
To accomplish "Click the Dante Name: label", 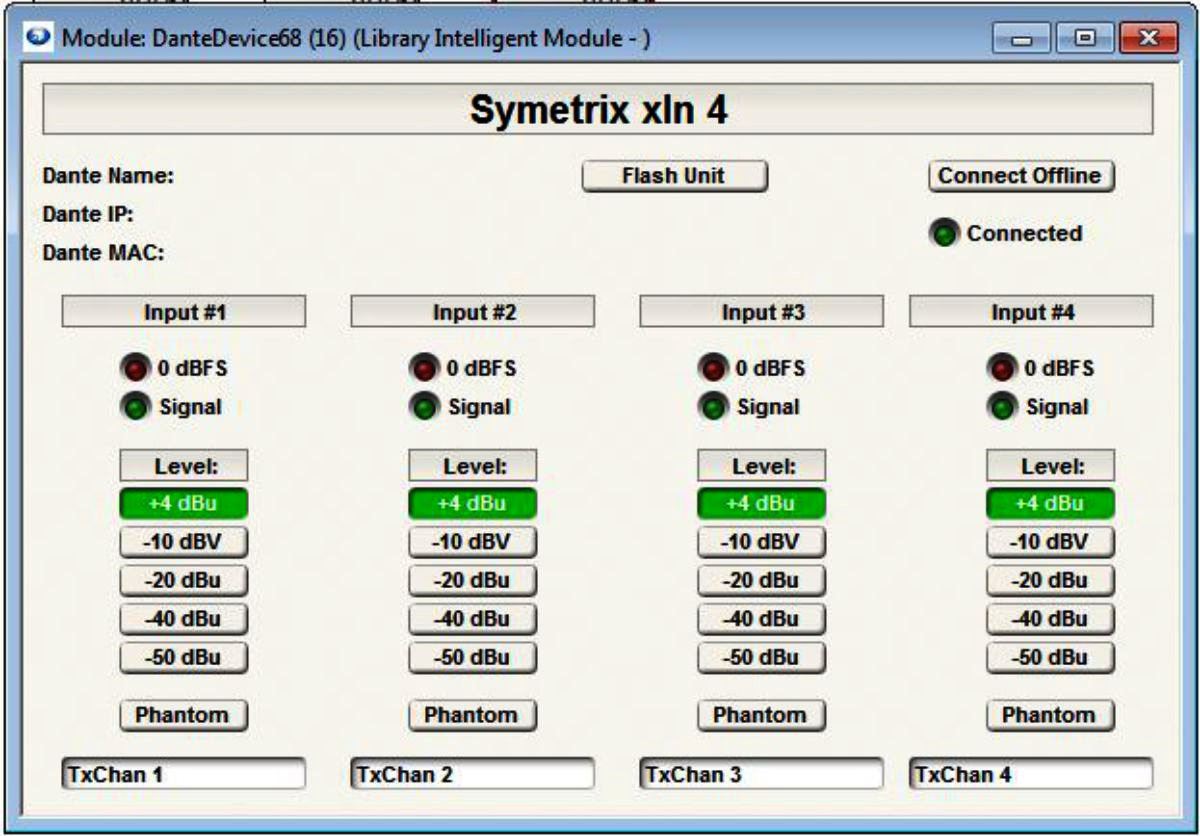I will 109,177.
